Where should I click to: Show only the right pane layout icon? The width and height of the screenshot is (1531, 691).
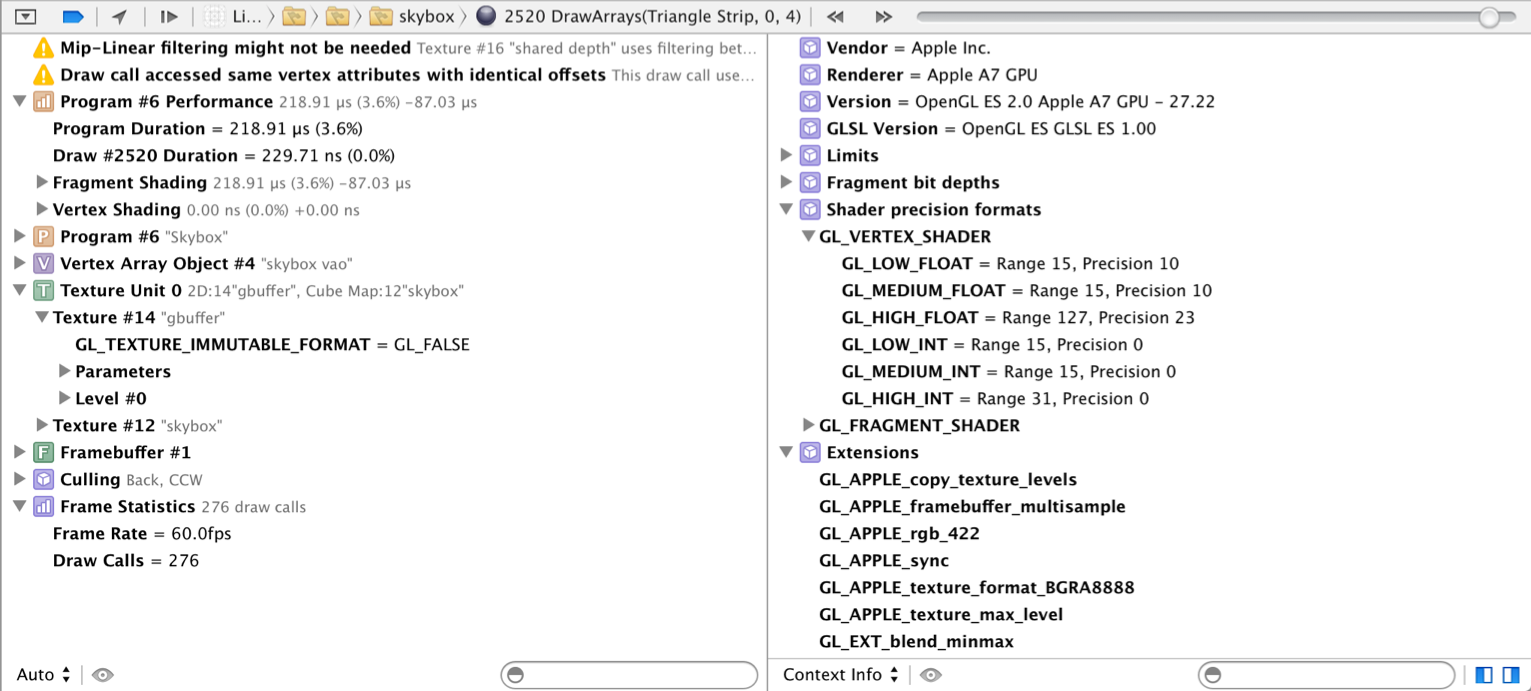(x=1510, y=675)
